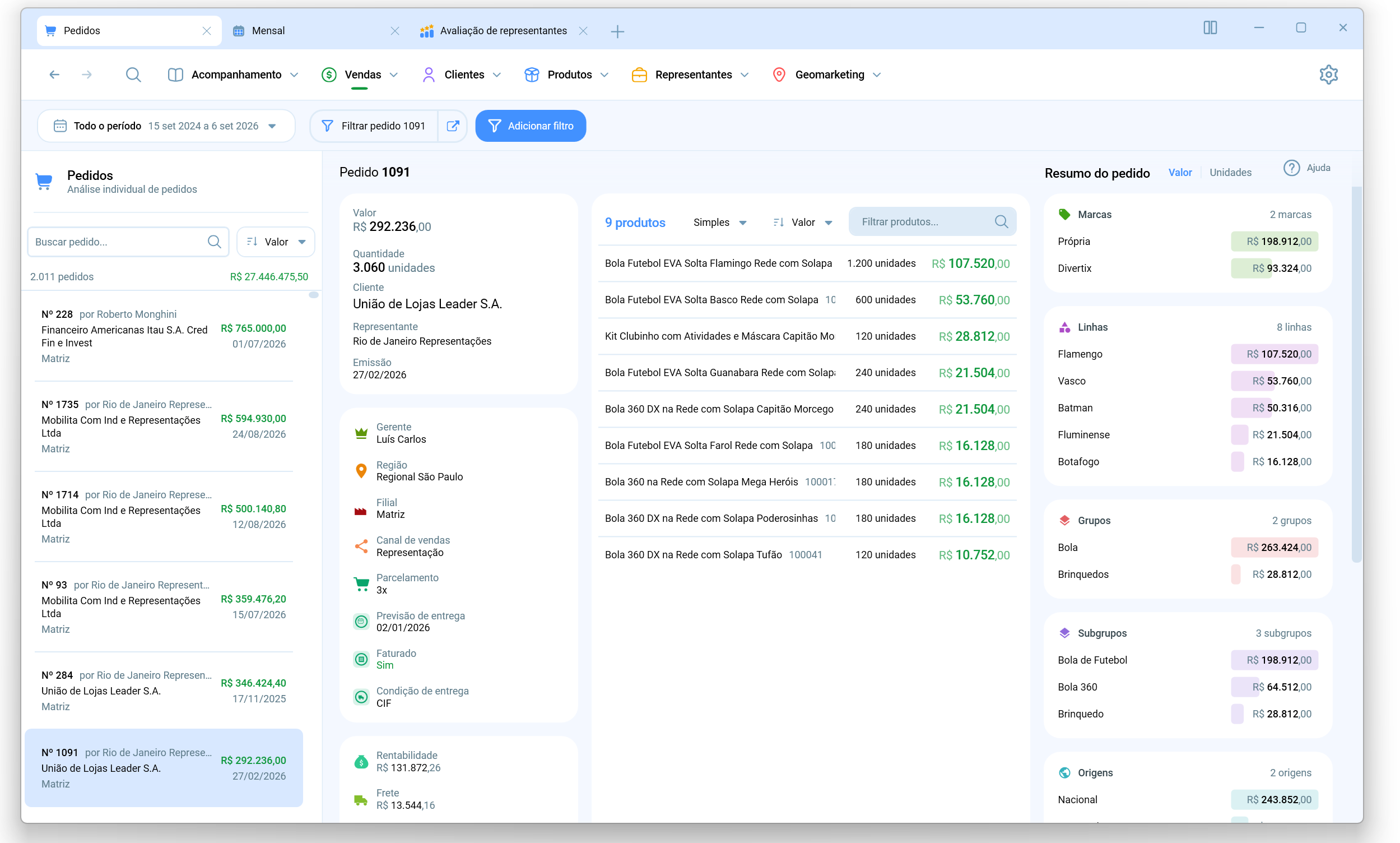Click Bola Futebol EVA Solta Flamingo product row
Screen dimensions: 1400x843
click(x=807, y=263)
